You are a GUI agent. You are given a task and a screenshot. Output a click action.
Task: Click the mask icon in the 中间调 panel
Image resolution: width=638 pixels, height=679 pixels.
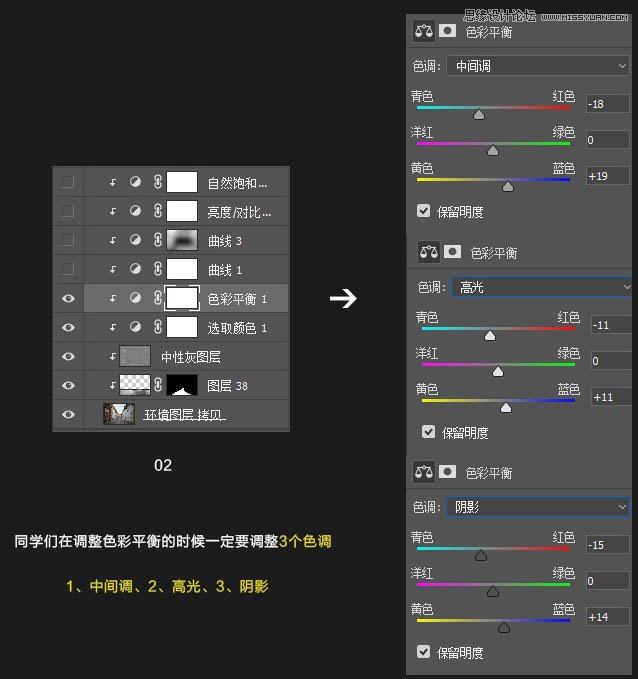pos(447,31)
